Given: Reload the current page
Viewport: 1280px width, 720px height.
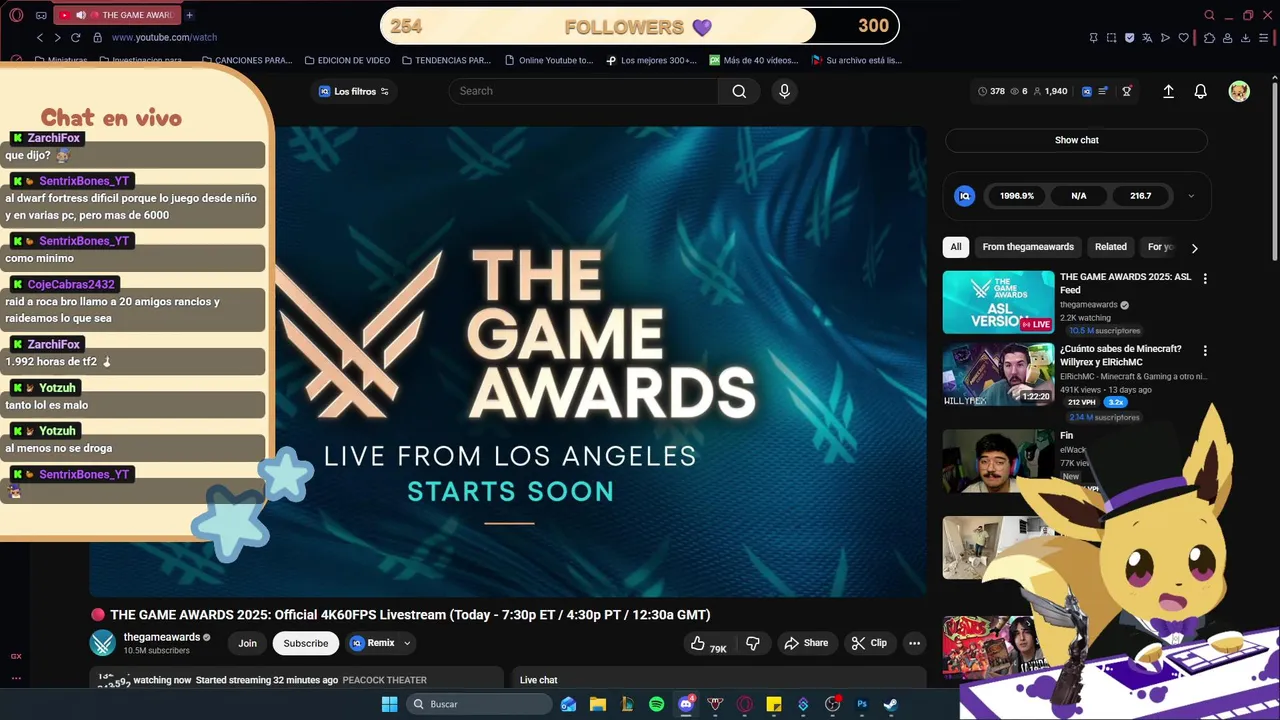Looking at the screenshot, I should tap(75, 37).
